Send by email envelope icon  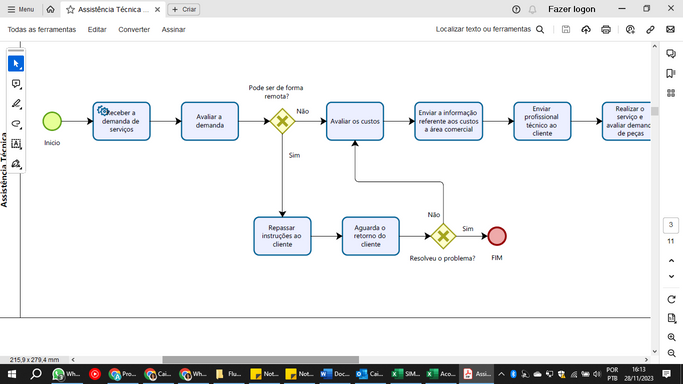(670, 29)
